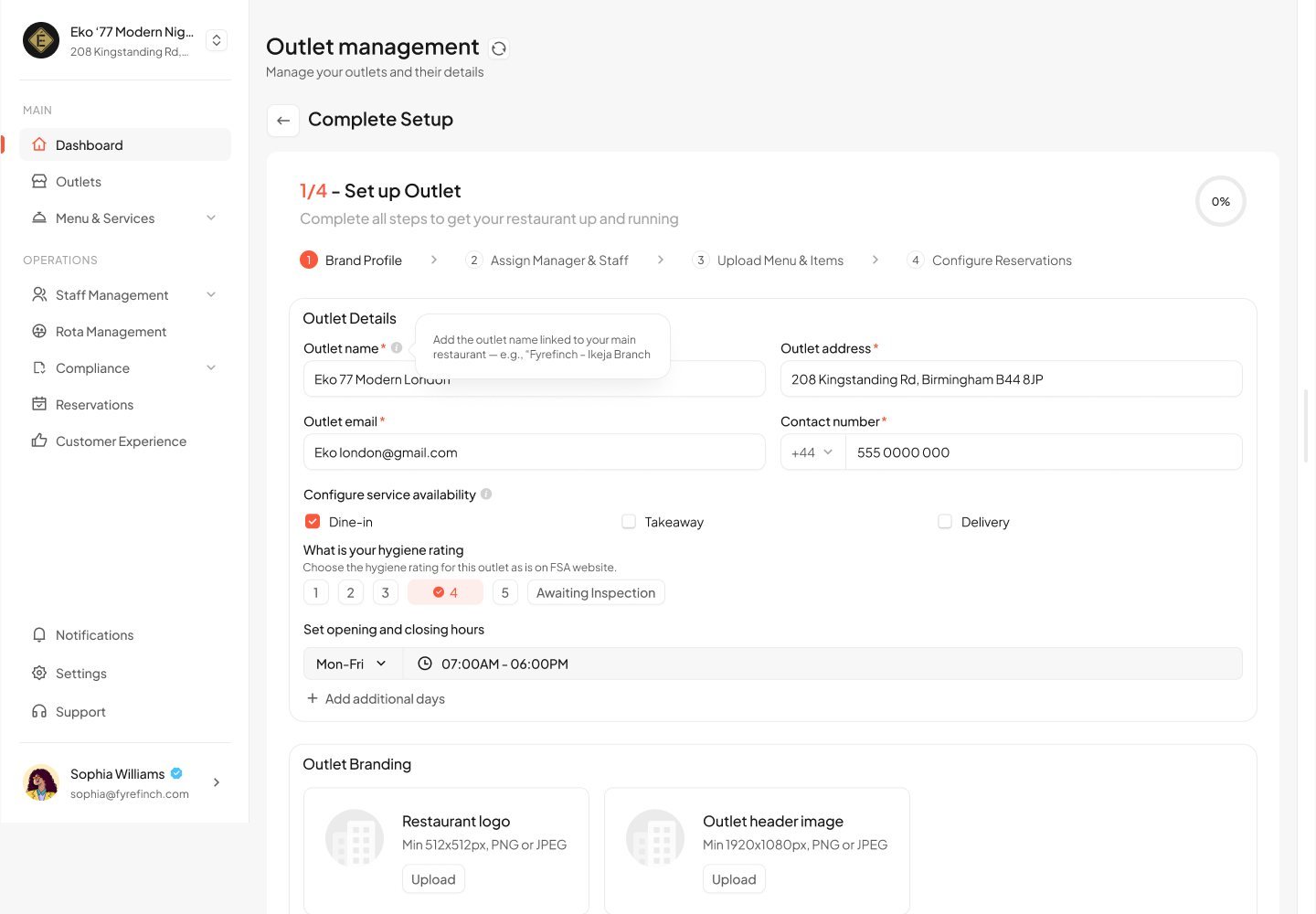Click the Support headset icon
The image size is (1316, 914).
(39, 711)
